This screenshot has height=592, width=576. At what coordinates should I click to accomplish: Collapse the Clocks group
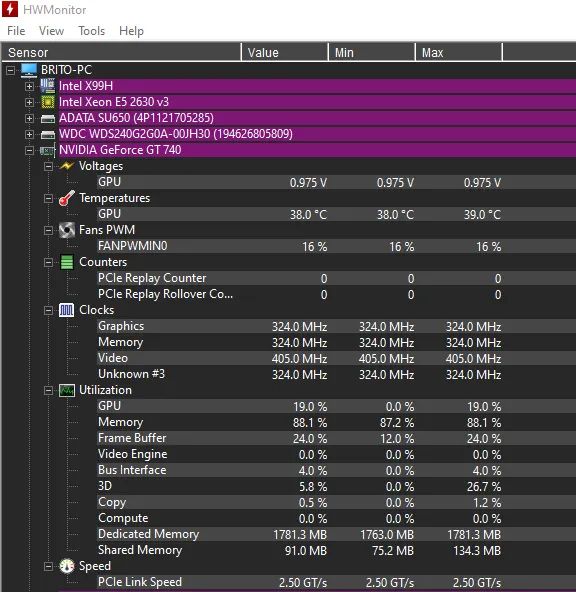48,310
